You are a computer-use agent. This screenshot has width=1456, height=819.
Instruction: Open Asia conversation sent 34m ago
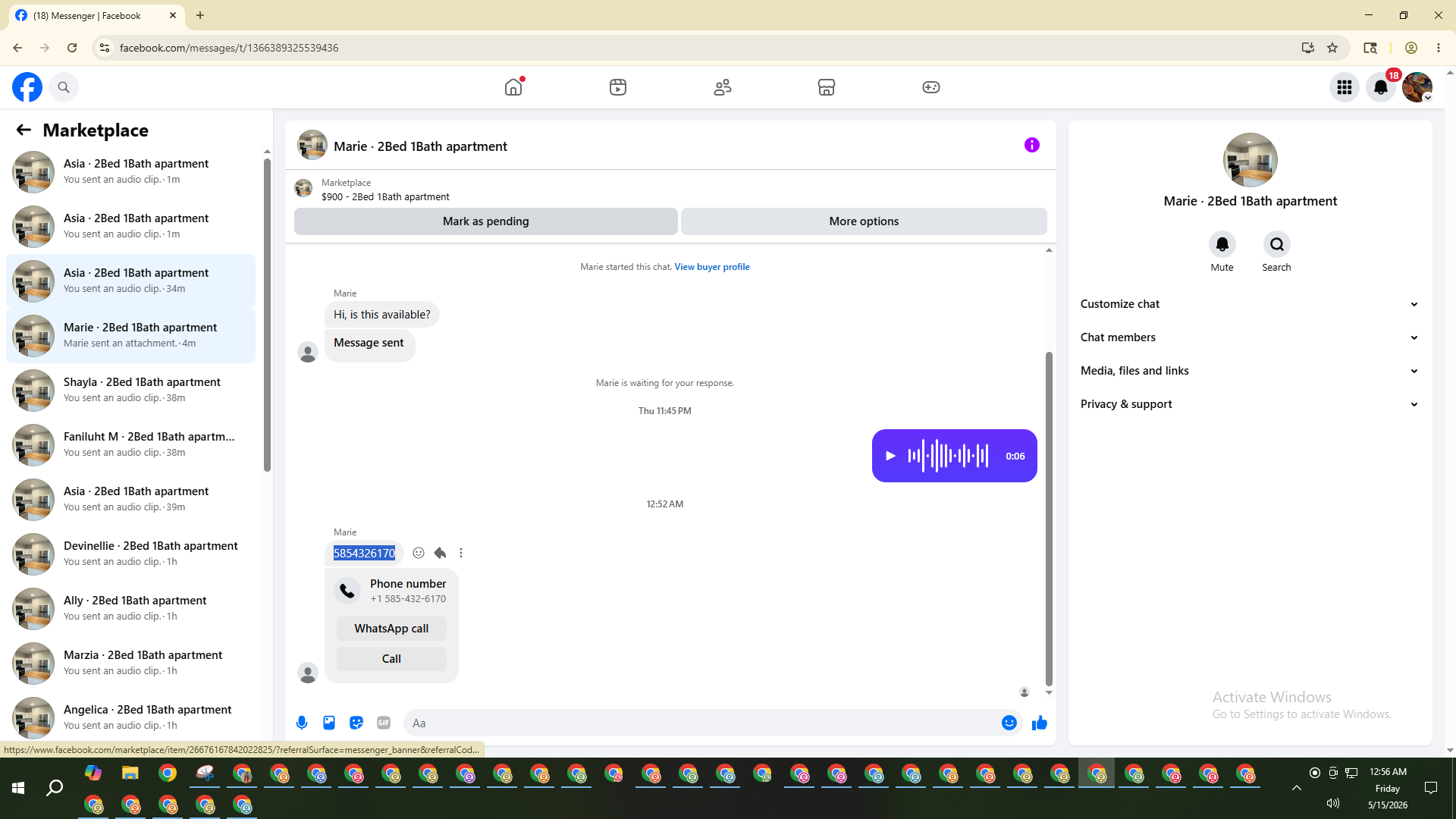coord(130,281)
